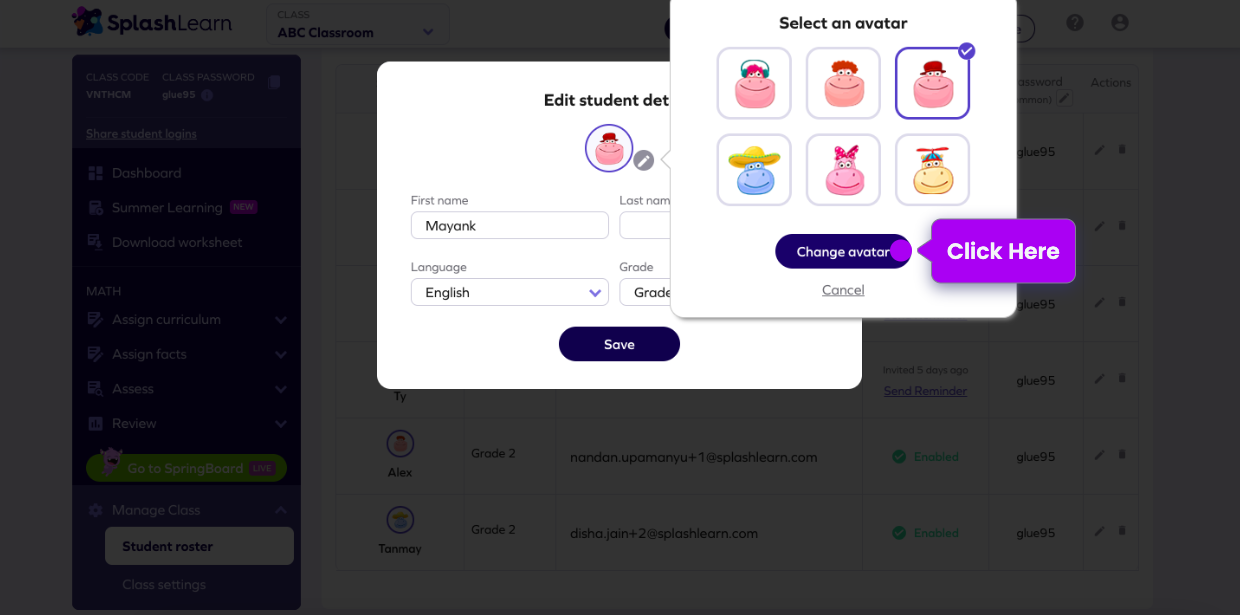Select the avatar with headphones
The width and height of the screenshot is (1240, 615).
pyautogui.click(x=754, y=83)
